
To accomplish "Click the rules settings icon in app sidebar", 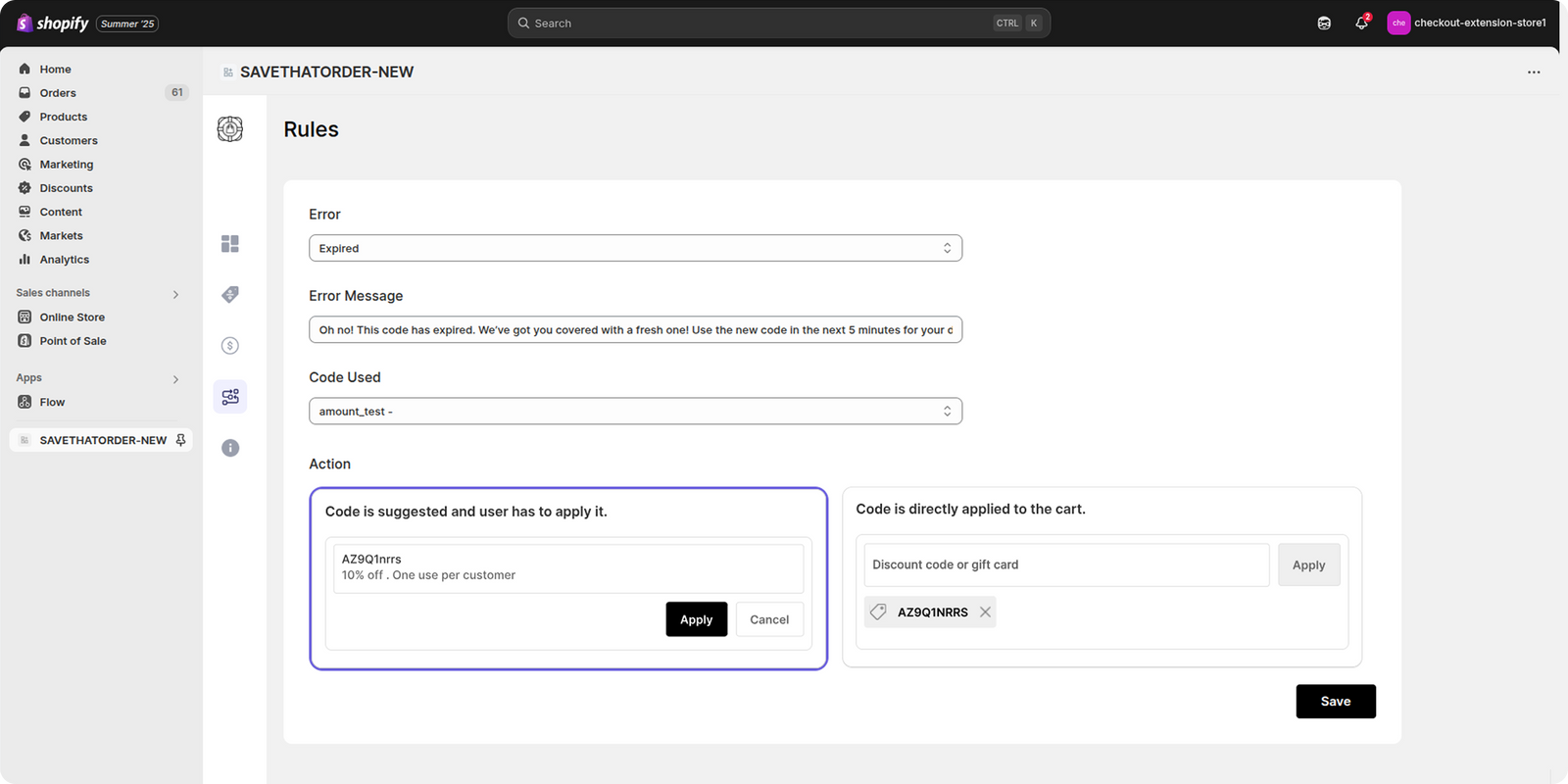I will point(230,397).
